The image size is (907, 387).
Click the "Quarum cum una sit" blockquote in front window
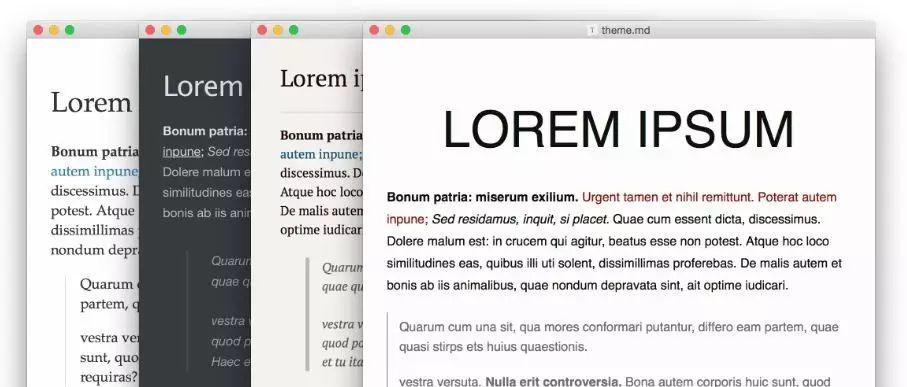click(619, 337)
